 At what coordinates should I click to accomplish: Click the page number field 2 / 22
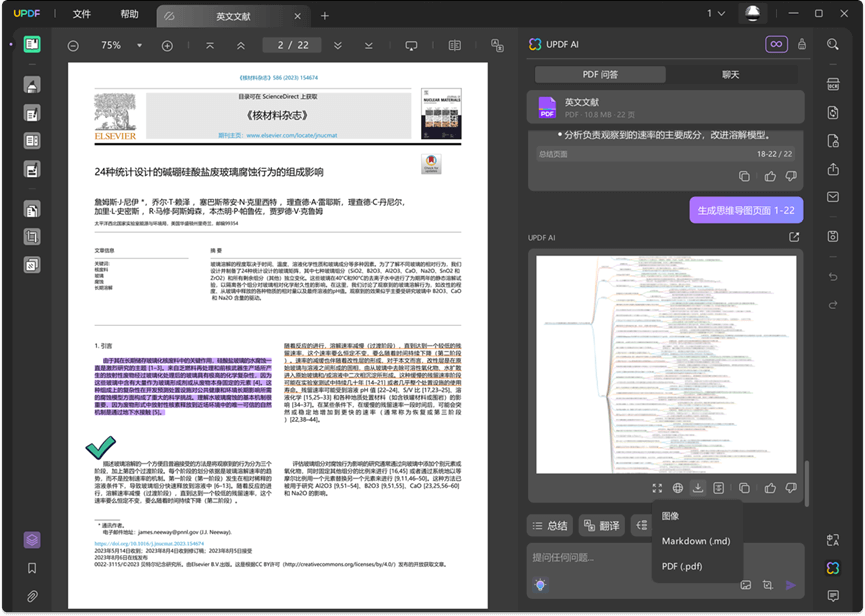tap(292, 45)
